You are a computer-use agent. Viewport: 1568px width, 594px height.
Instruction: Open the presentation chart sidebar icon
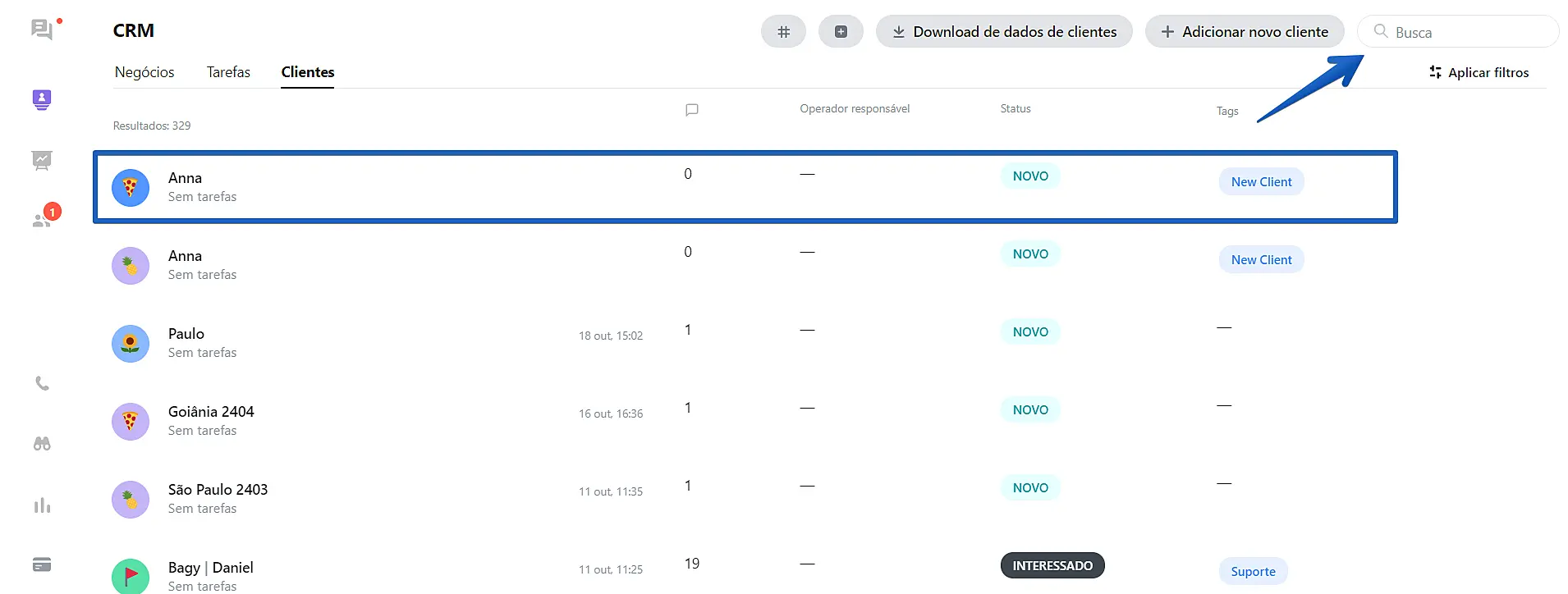42,160
